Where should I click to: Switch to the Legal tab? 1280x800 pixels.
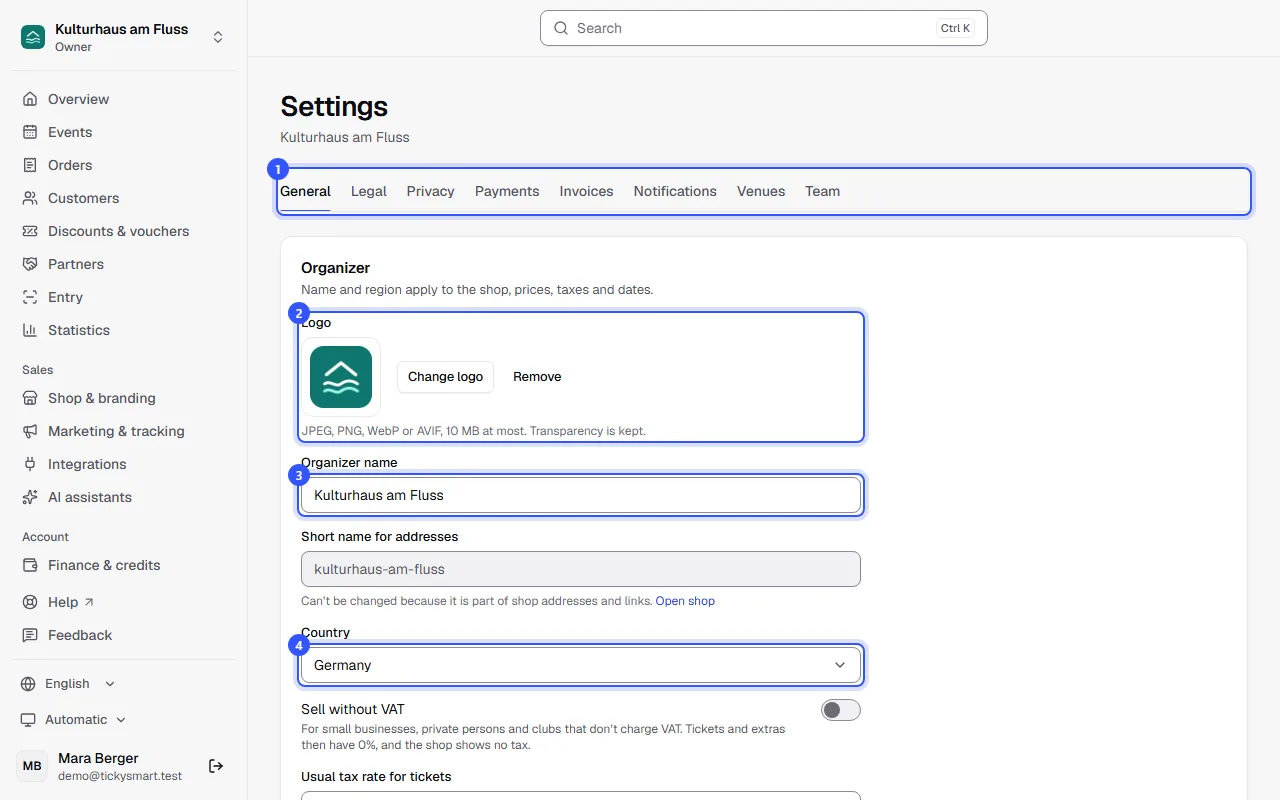pos(369,191)
